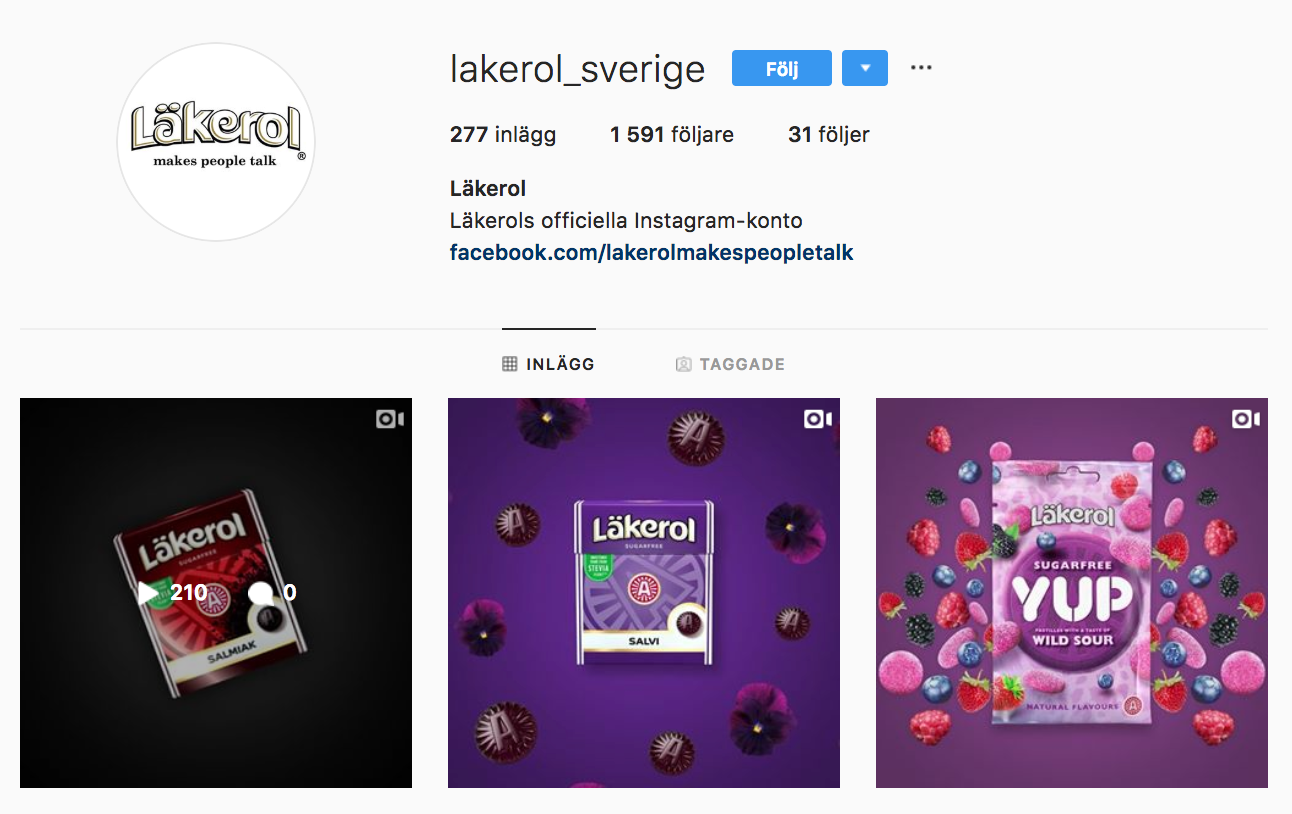1292x814 pixels.
Task: View the 1 591 följare list
Action: pos(672,134)
